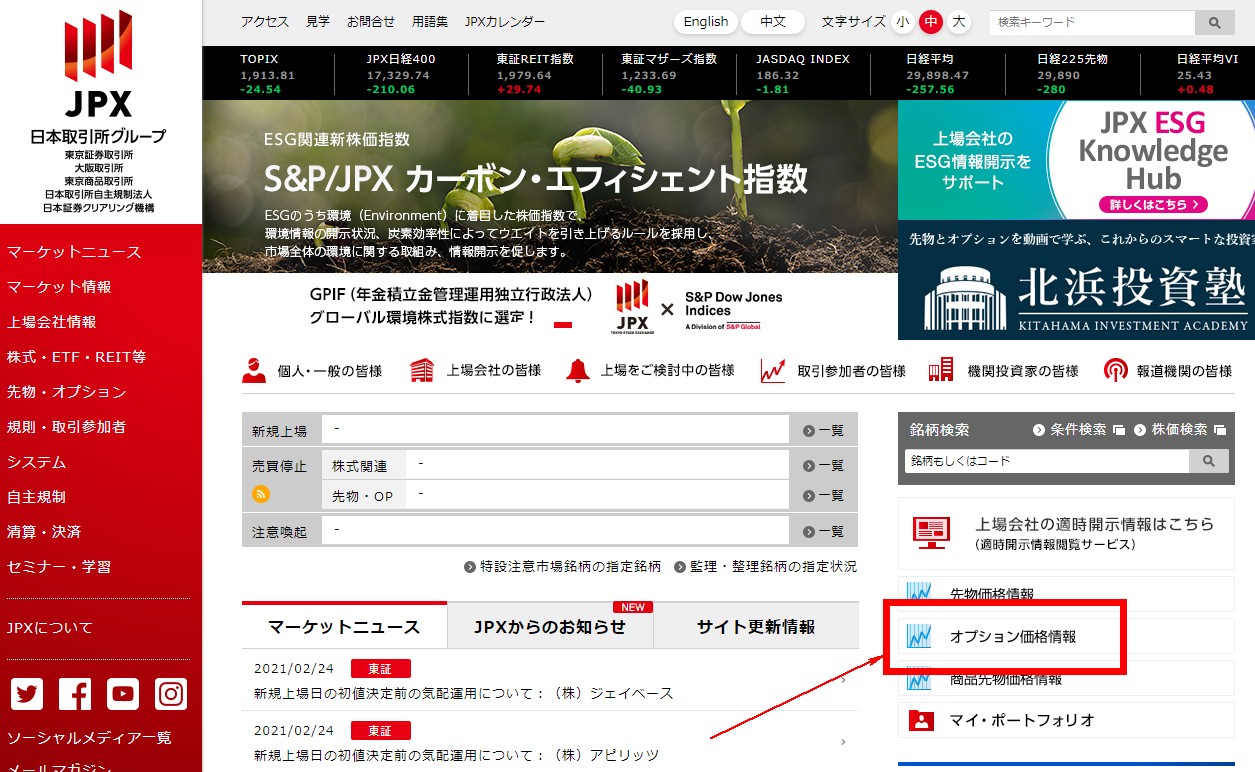Image resolution: width=1255 pixels, height=772 pixels.
Task: Open JPX YouTube channel icon
Action: point(123,694)
